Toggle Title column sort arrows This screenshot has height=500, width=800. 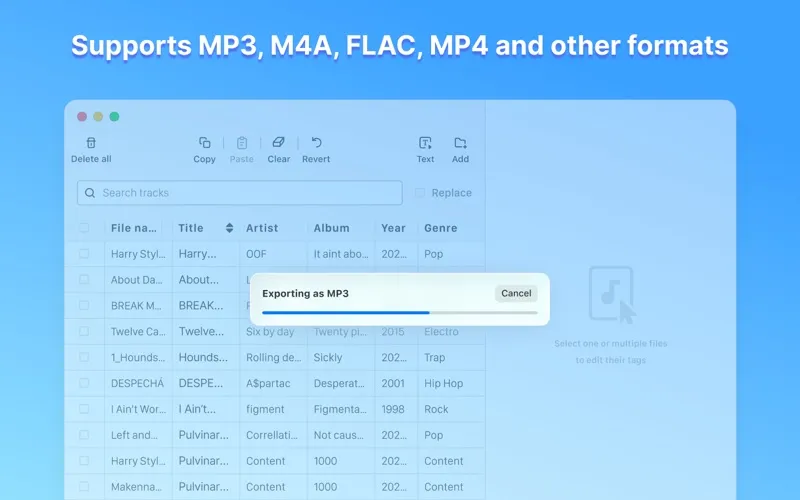click(x=230, y=228)
